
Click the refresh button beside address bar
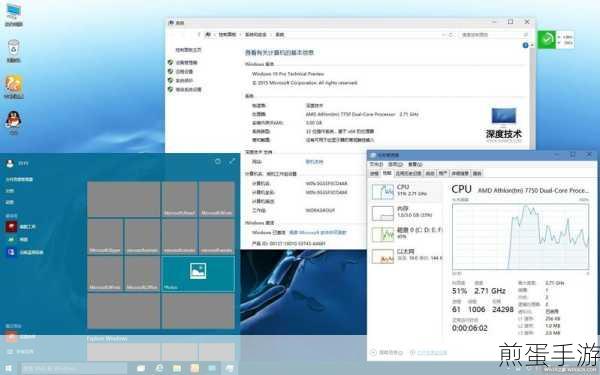(x=451, y=34)
